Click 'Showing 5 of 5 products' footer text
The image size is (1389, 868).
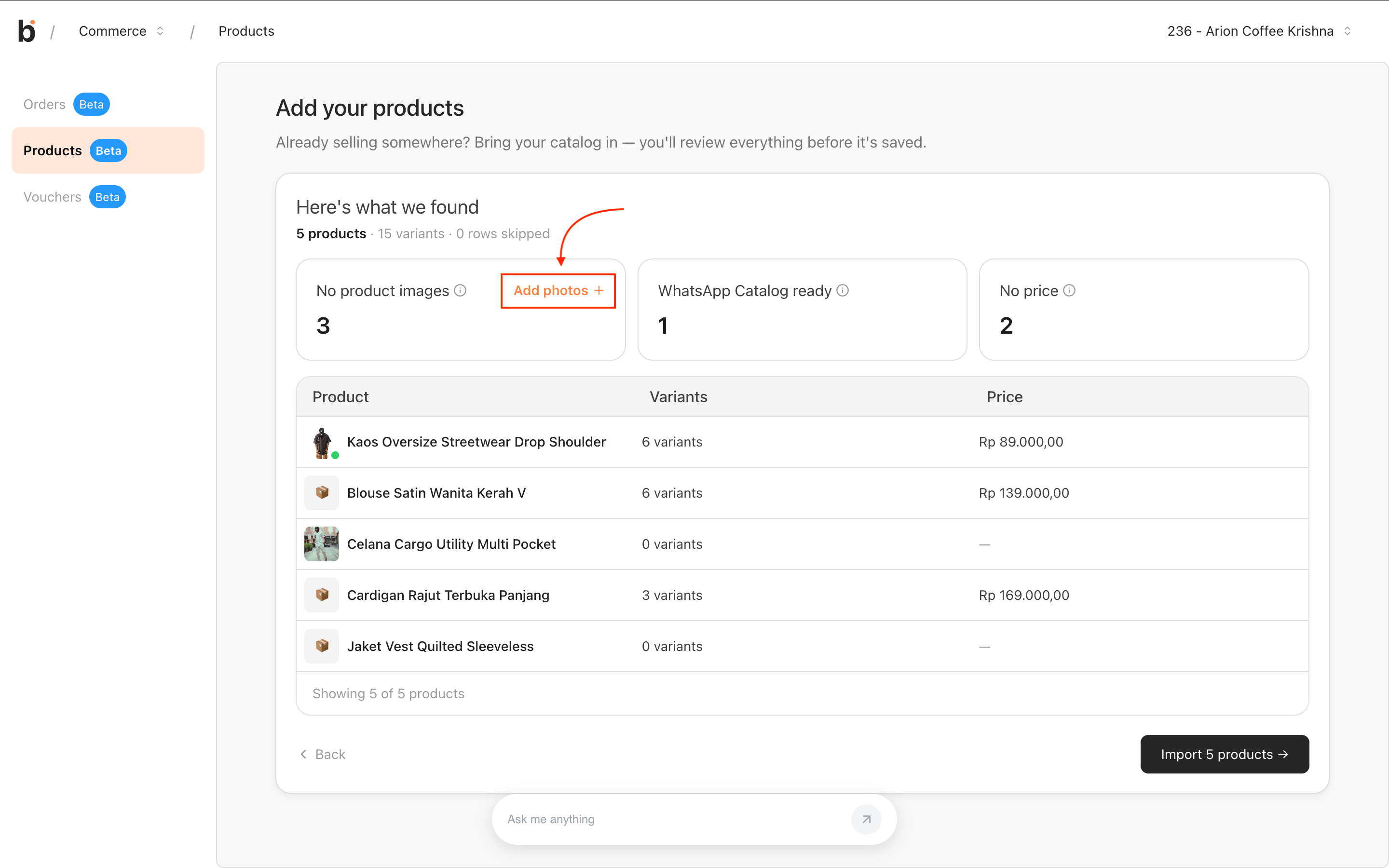point(388,693)
